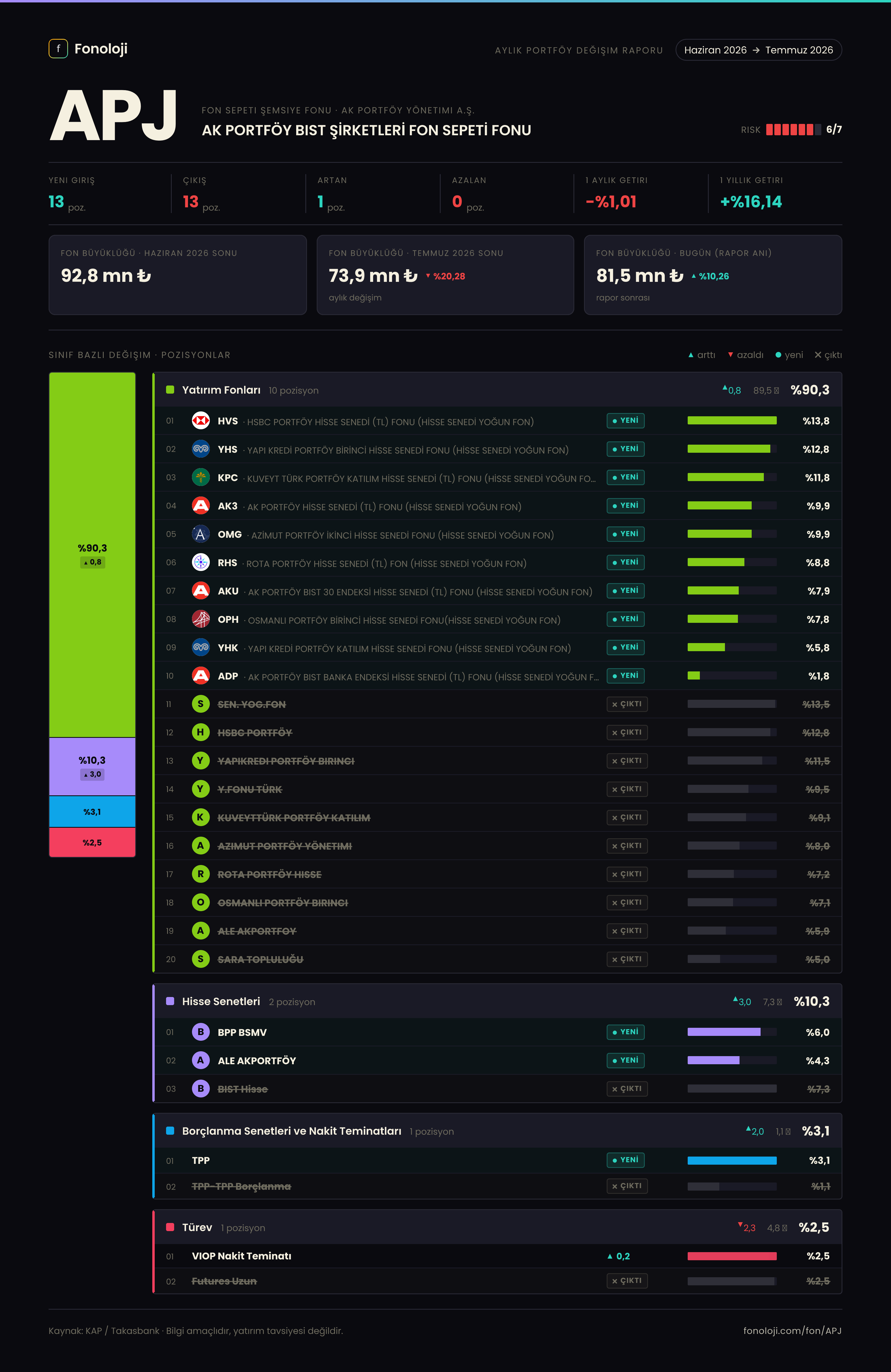Select the blue %3,1 stacked bar segment
This screenshot has width=891, height=1372.
pyautogui.click(x=92, y=812)
